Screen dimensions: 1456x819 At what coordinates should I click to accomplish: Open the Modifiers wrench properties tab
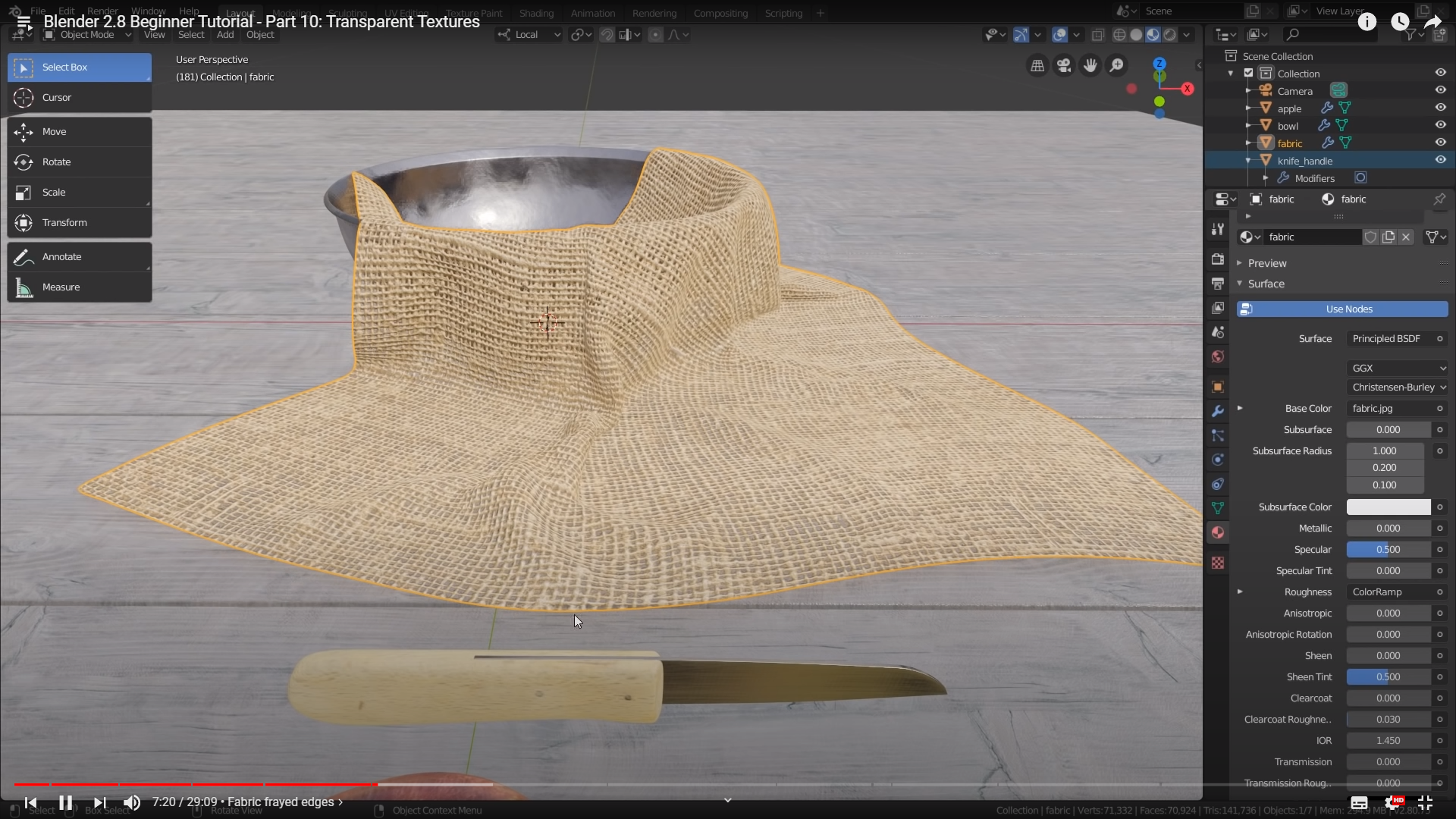coord(1217,411)
